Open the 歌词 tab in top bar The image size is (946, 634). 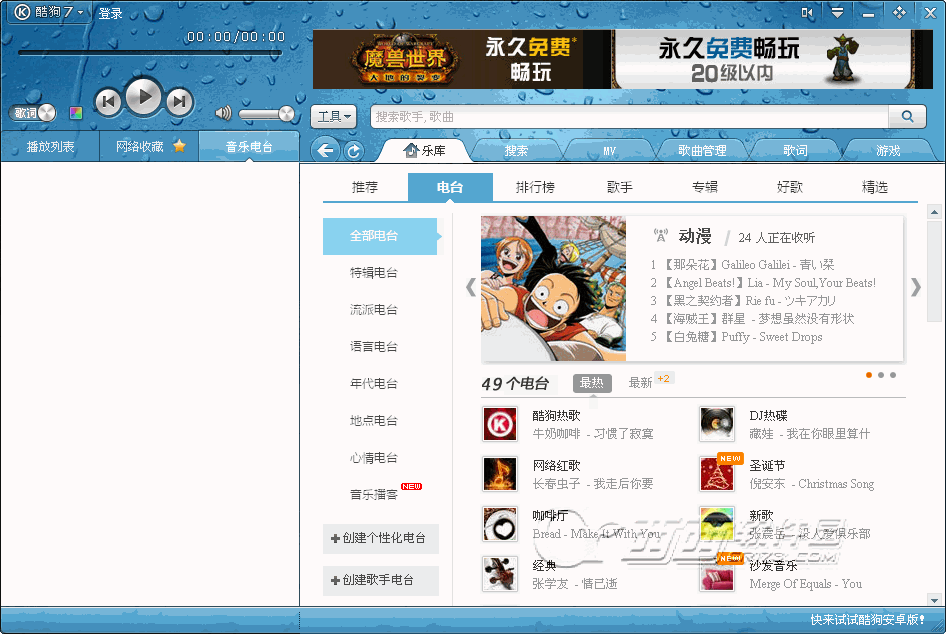(x=795, y=151)
